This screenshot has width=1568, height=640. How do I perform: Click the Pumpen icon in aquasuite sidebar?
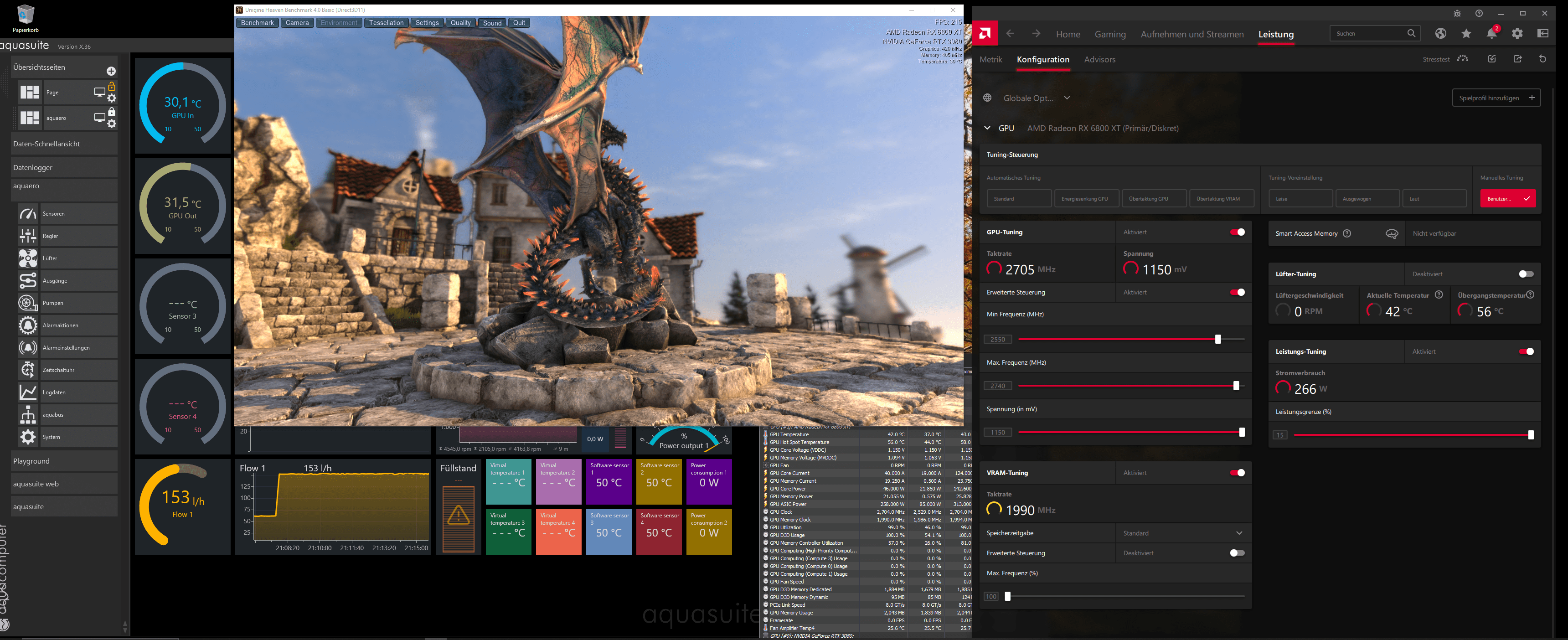[27, 303]
